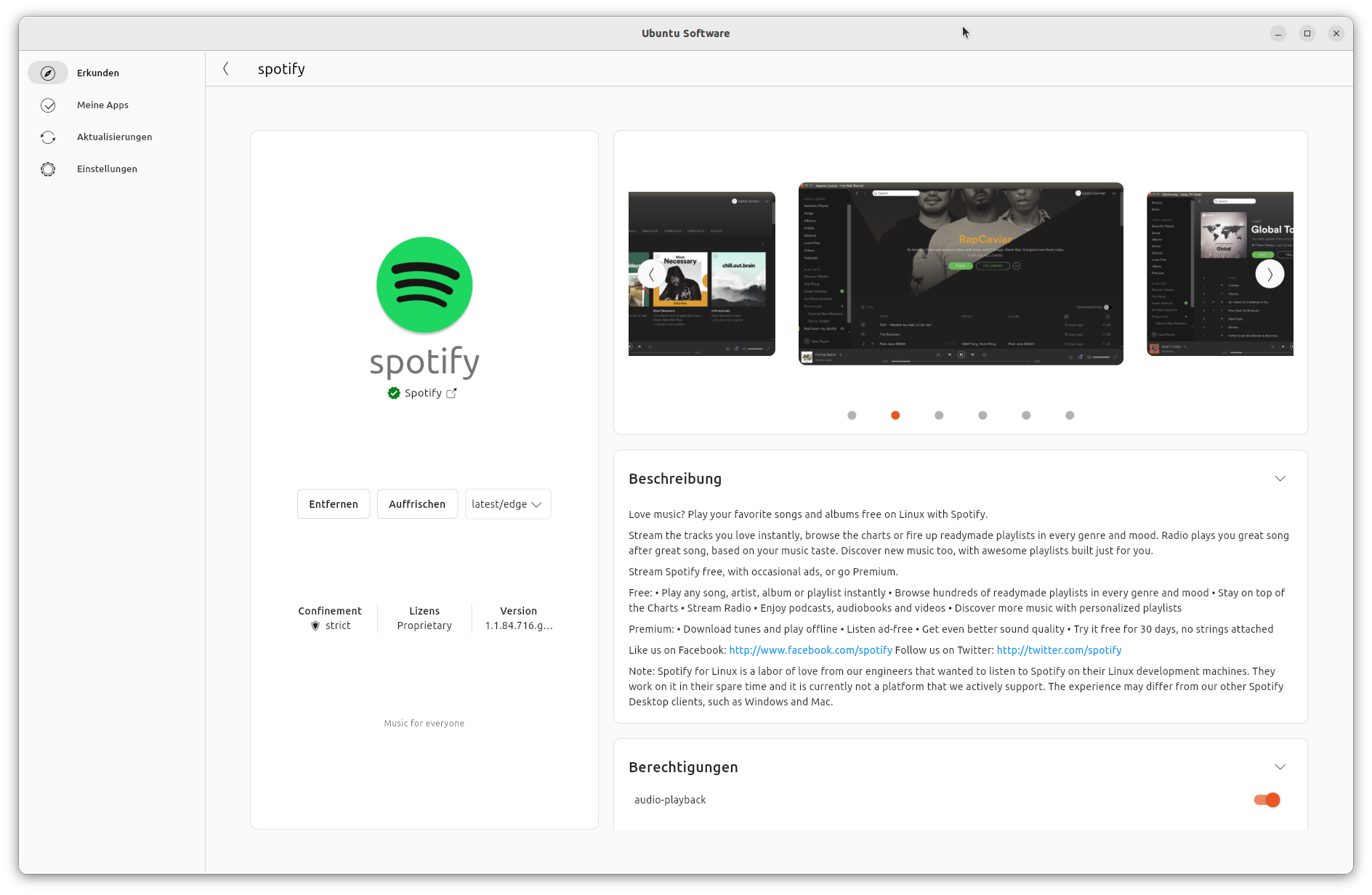Open the Aktualisierungen section

click(112, 137)
